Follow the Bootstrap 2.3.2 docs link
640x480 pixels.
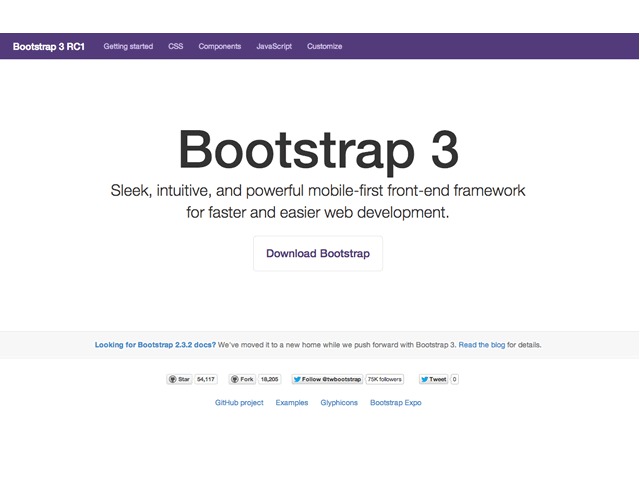(x=155, y=345)
